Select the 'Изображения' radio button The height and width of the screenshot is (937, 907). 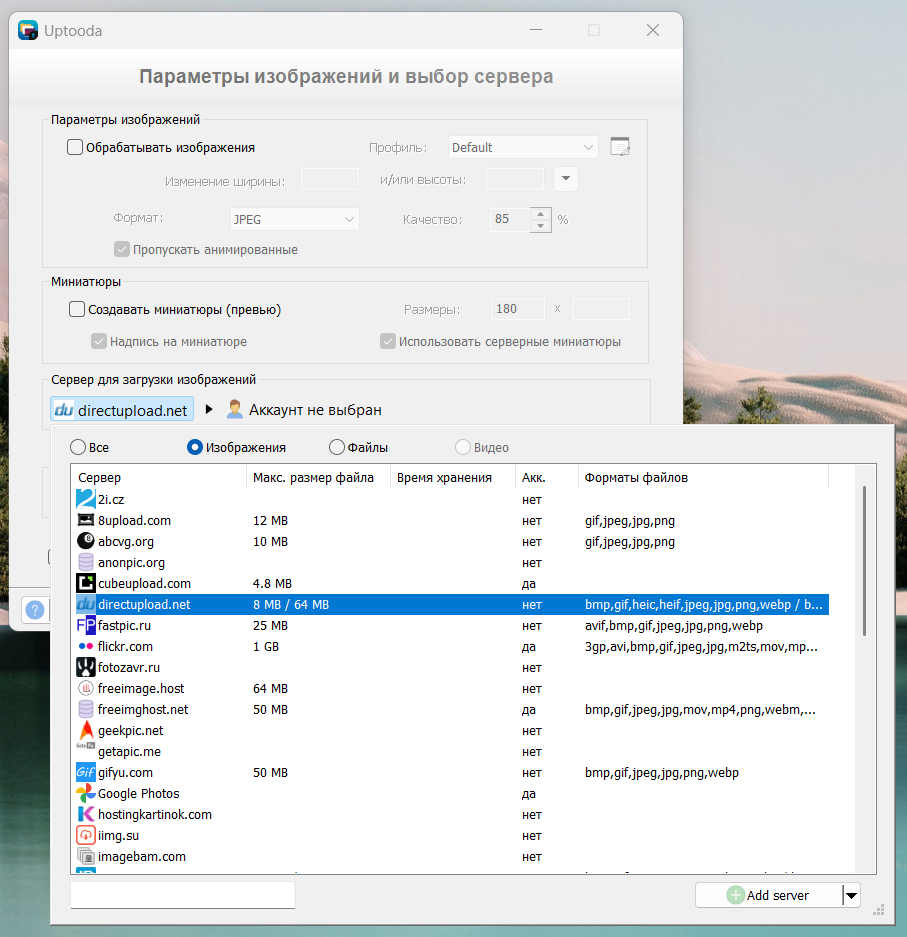pos(195,447)
